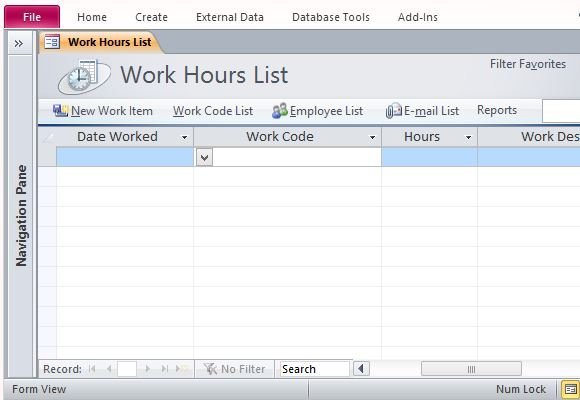Viewport: 580px width, 400px height.
Task: Click the current record number box
Action: pyautogui.click(x=127, y=369)
